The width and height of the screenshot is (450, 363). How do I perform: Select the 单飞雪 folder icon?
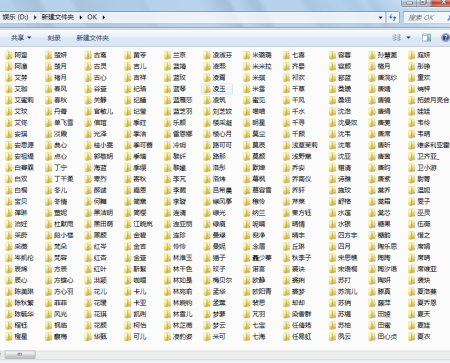pos(49,123)
